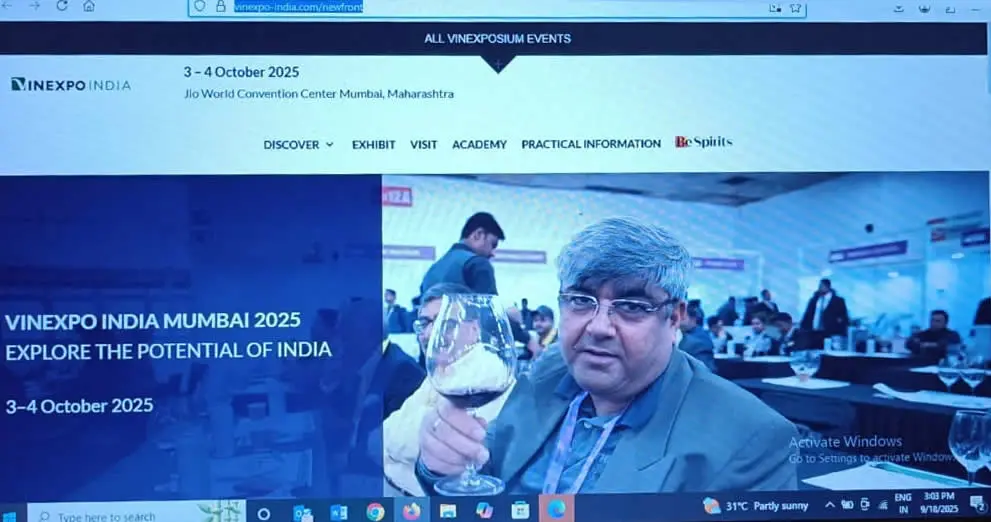Reload the Vinexpo India page
The width and height of the screenshot is (991, 522).
click(62, 6)
